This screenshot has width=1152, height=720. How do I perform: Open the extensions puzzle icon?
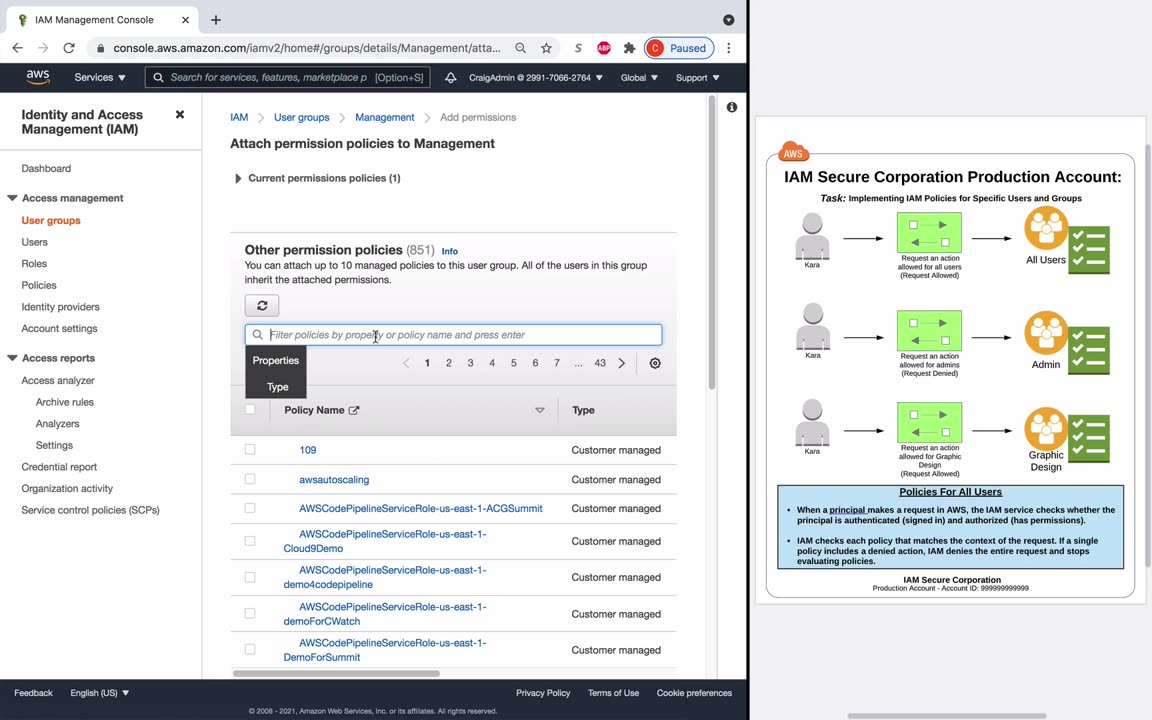(x=629, y=48)
